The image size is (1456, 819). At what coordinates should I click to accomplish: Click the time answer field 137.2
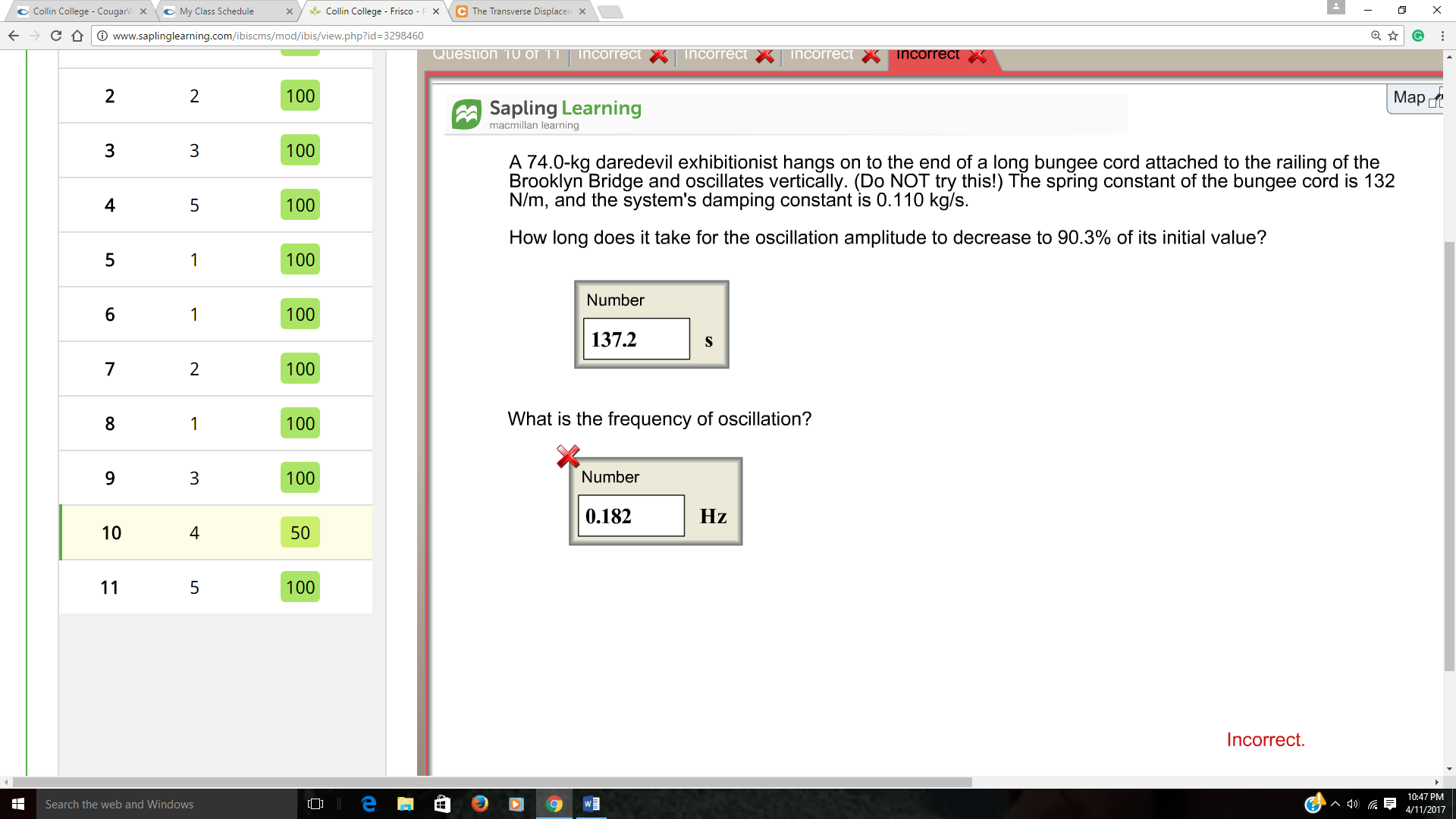click(635, 340)
